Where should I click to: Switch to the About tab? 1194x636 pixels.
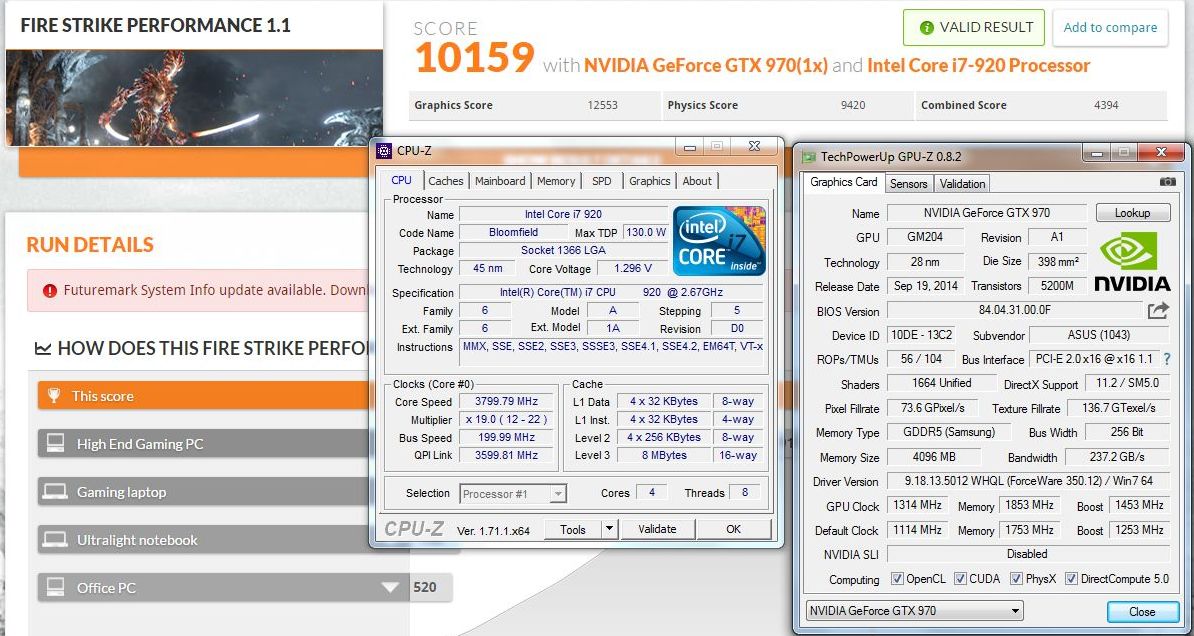pos(697,181)
